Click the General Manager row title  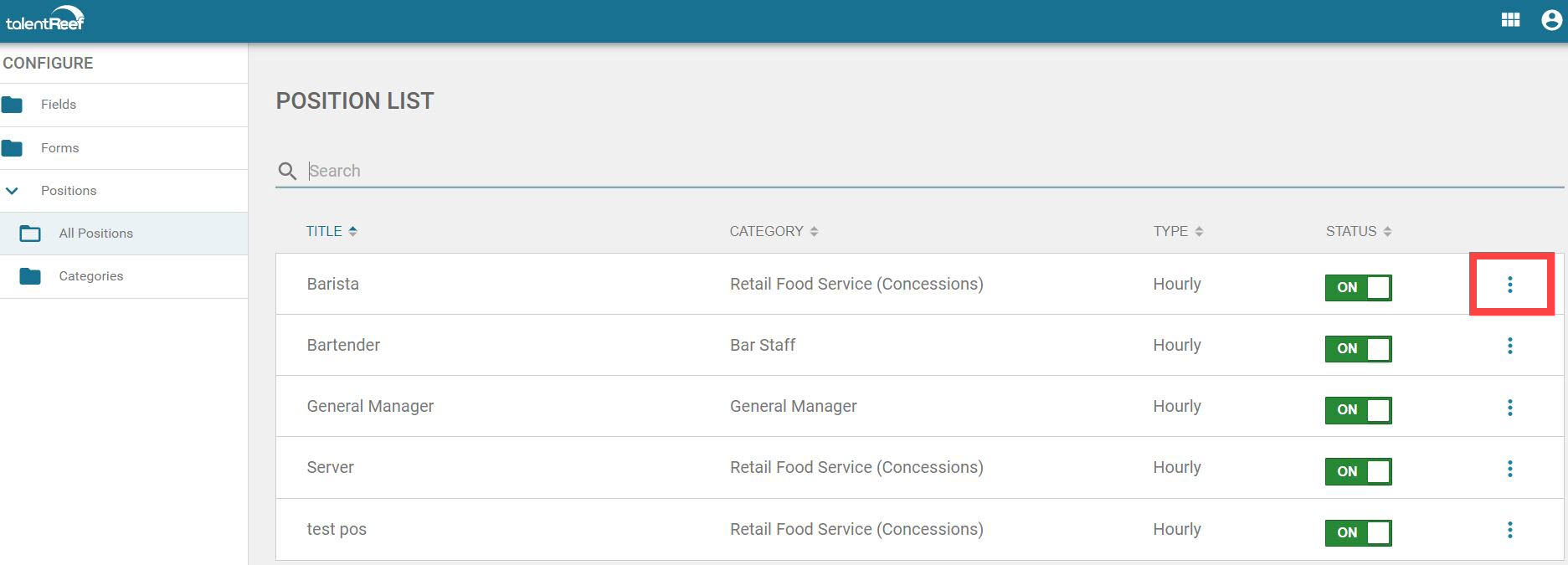(370, 406)
